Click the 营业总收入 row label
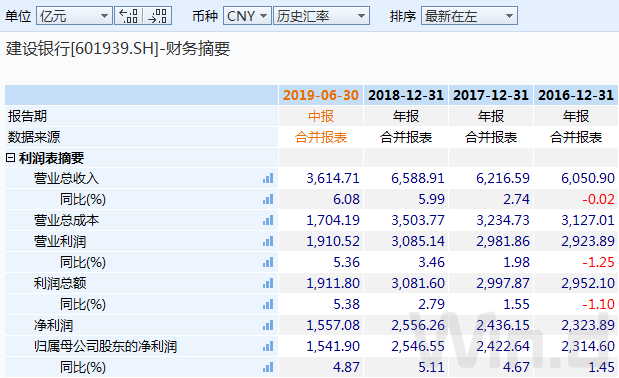Viewport: 619px width, 378px height. (66, 178)
